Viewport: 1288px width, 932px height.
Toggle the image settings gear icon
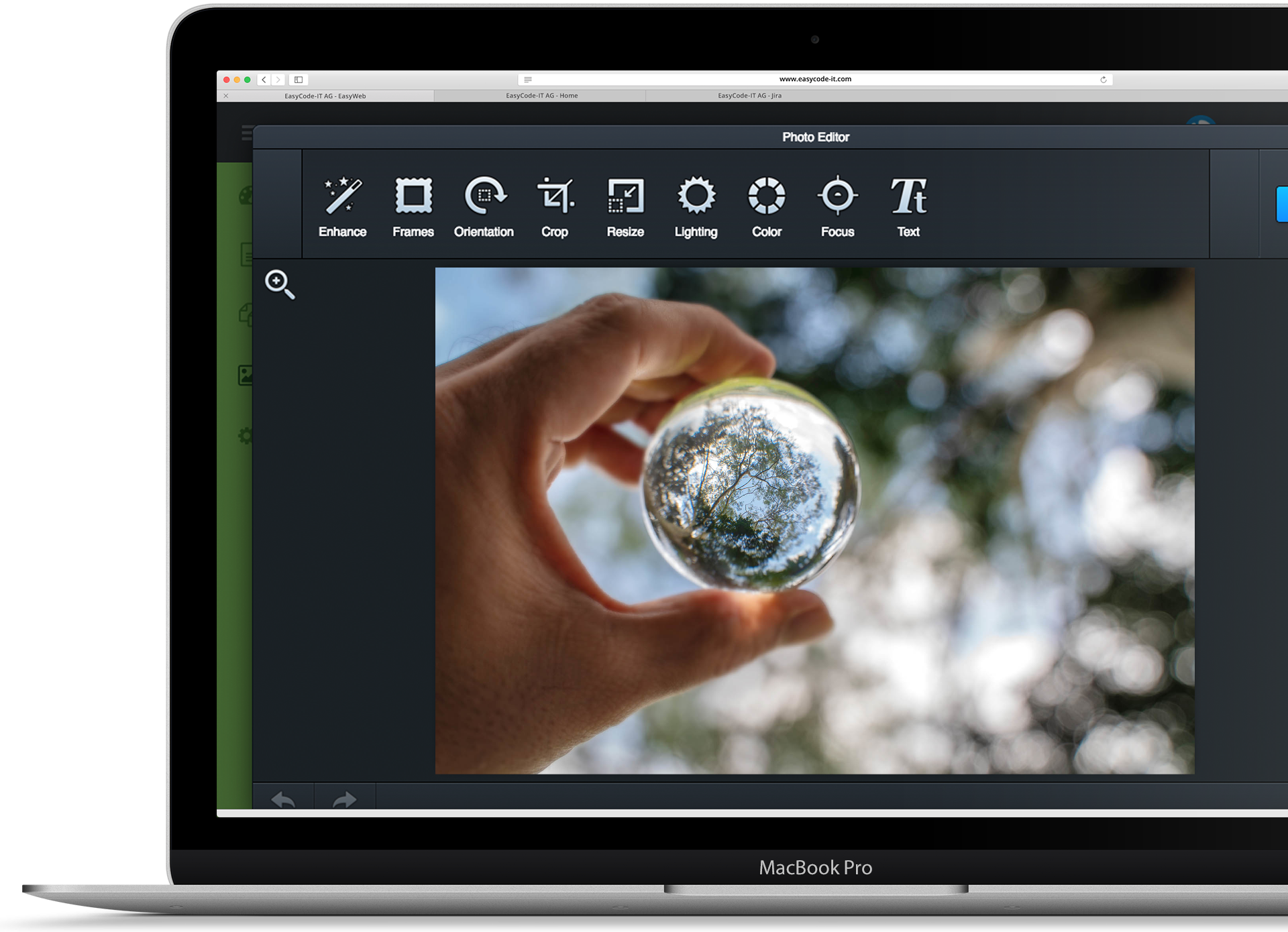pos(245,436)
